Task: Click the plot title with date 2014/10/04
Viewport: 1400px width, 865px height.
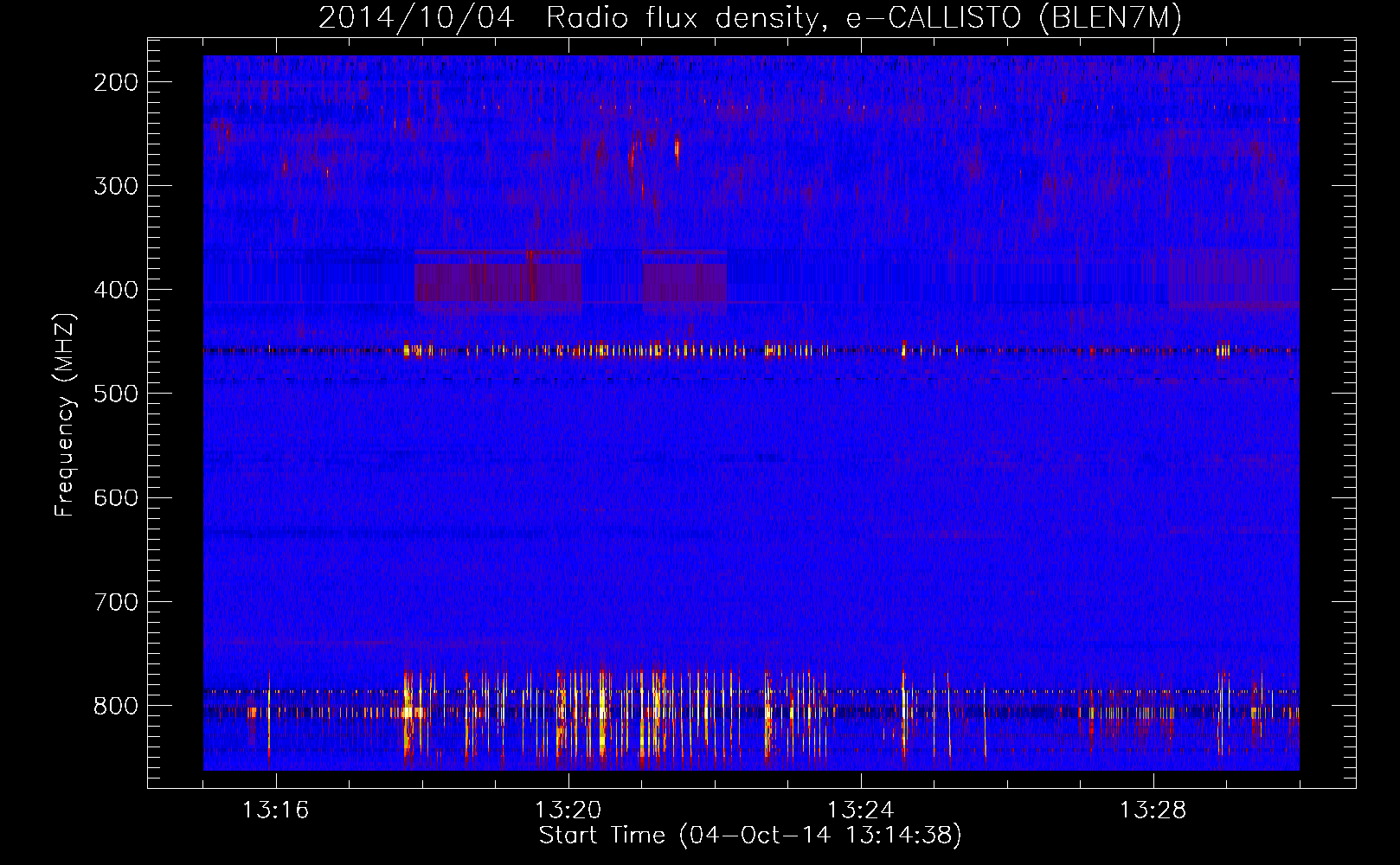Action: point(750,18)
